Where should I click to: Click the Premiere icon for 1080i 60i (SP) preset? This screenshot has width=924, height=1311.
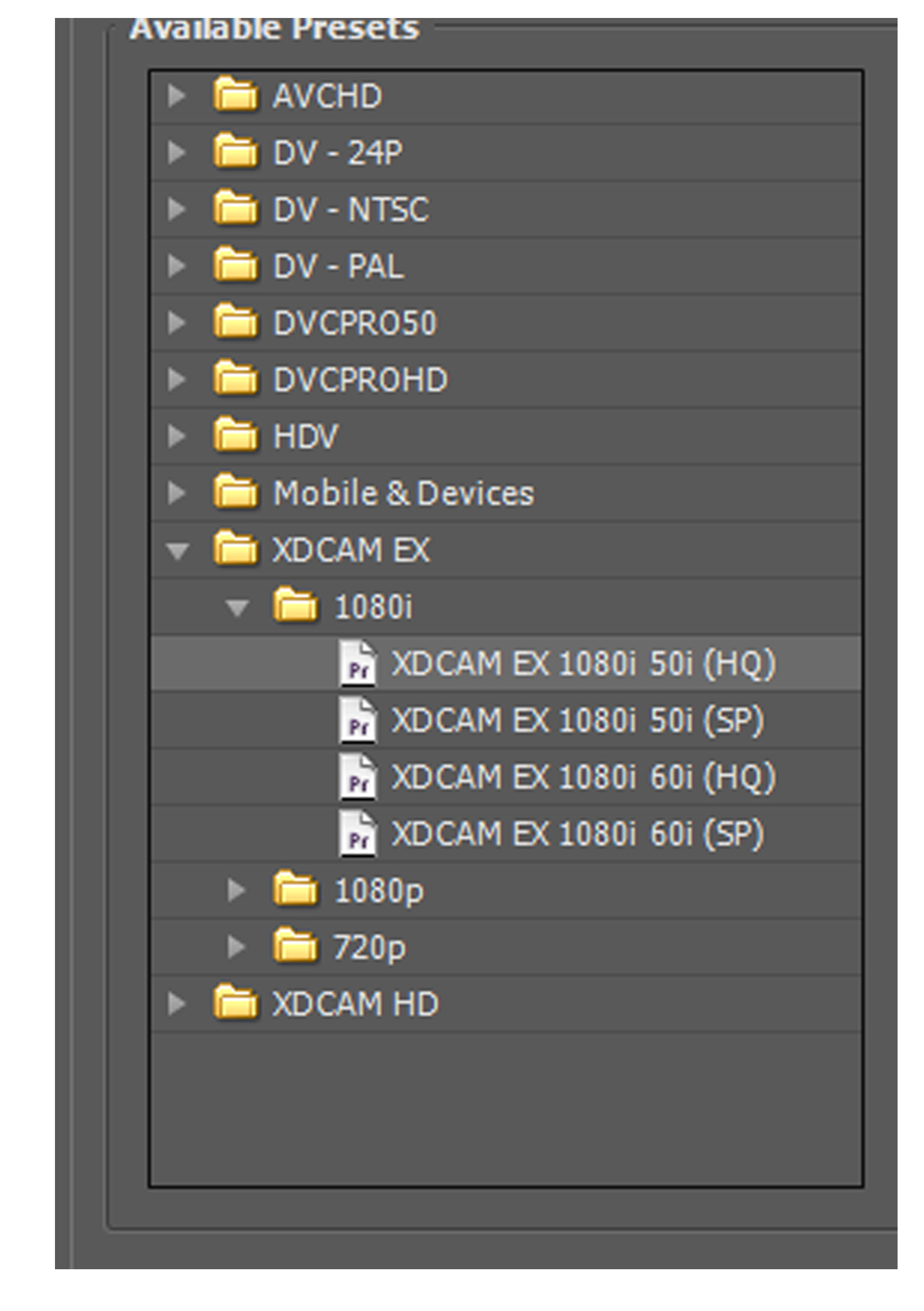point(358,834)
